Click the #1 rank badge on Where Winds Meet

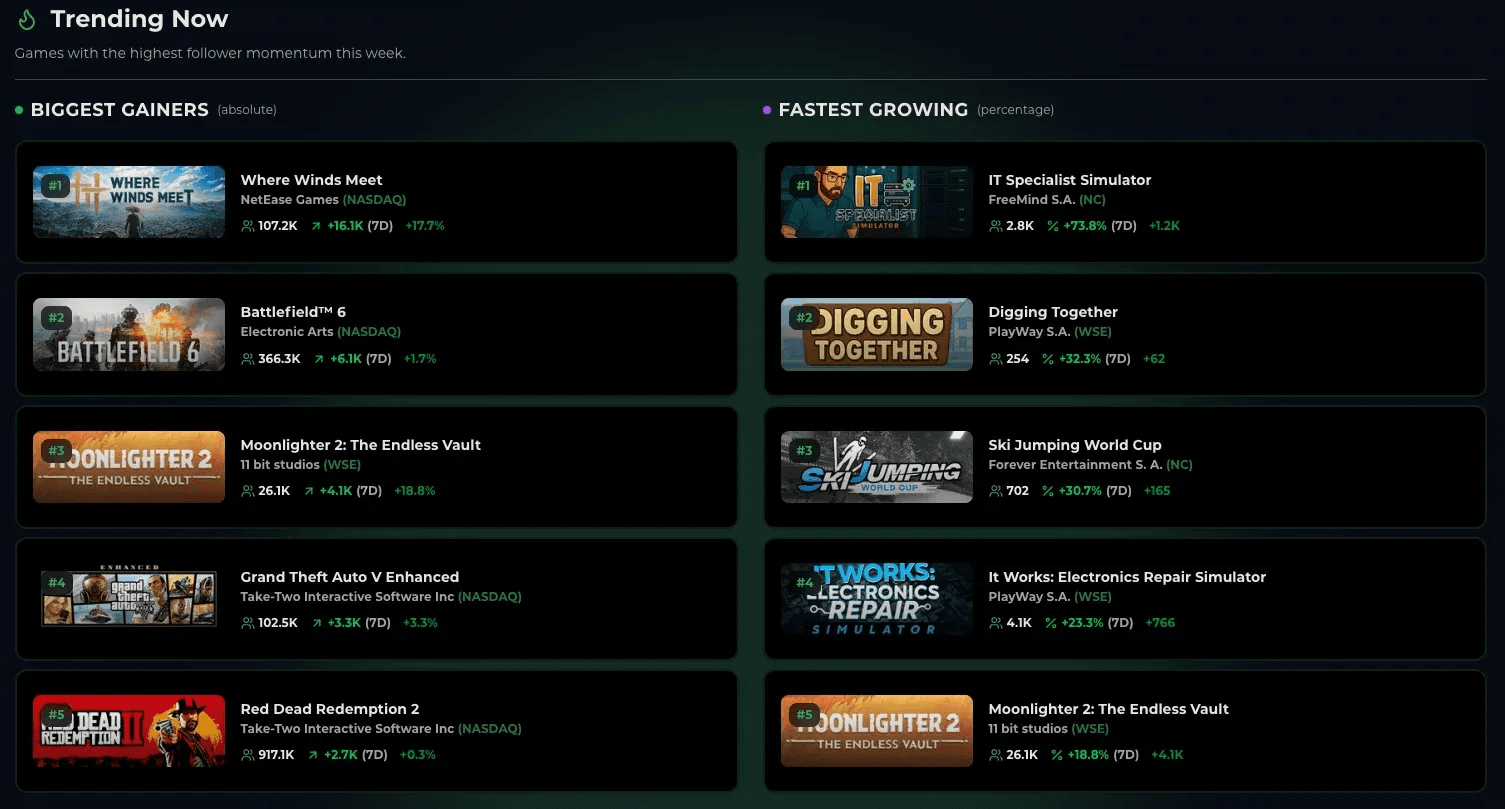click(x=55, y=185)
